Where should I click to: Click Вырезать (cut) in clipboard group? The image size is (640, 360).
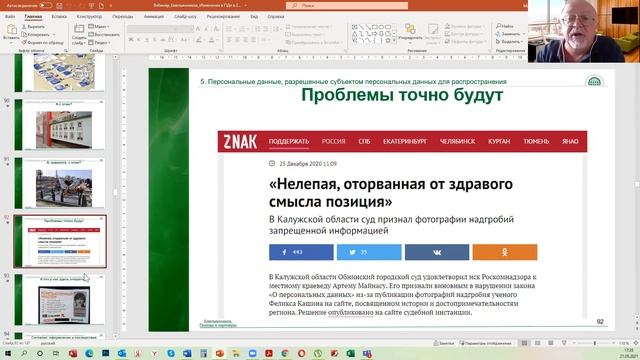click(x=33, y=27)
